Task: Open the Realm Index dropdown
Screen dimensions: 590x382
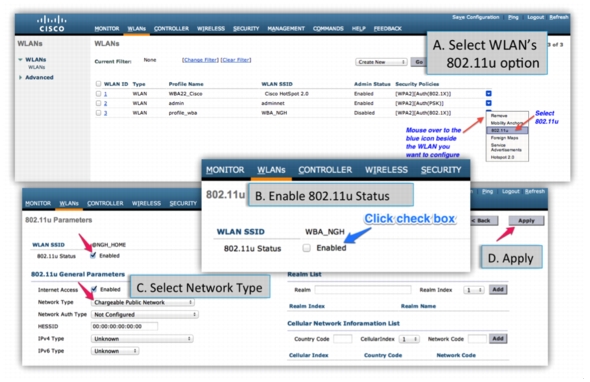Action: click(474, 290)
